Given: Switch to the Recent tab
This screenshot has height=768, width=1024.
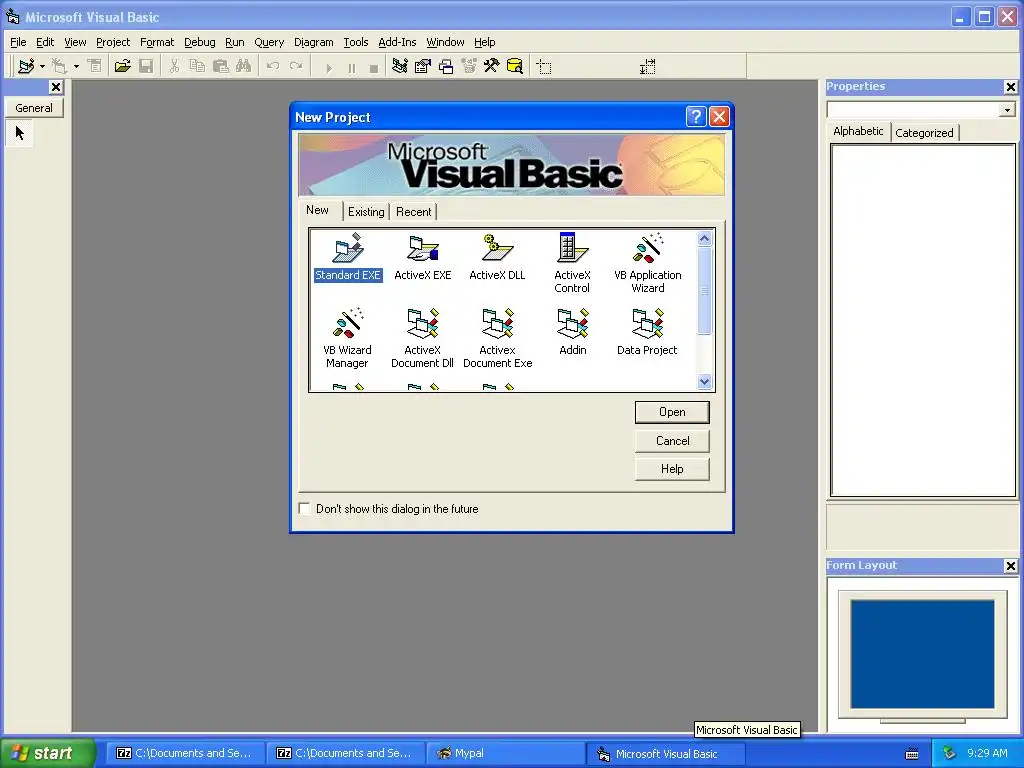Looking at the screenshot, I should click(413, 212).
